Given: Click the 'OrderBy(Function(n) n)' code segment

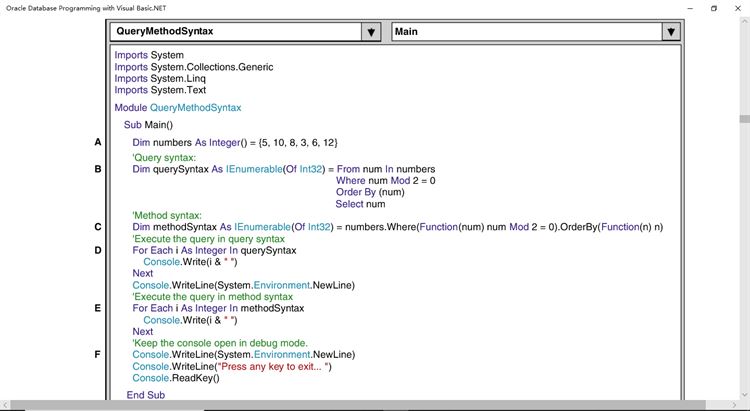Looking at the screenshot, I should pos(611,227).
